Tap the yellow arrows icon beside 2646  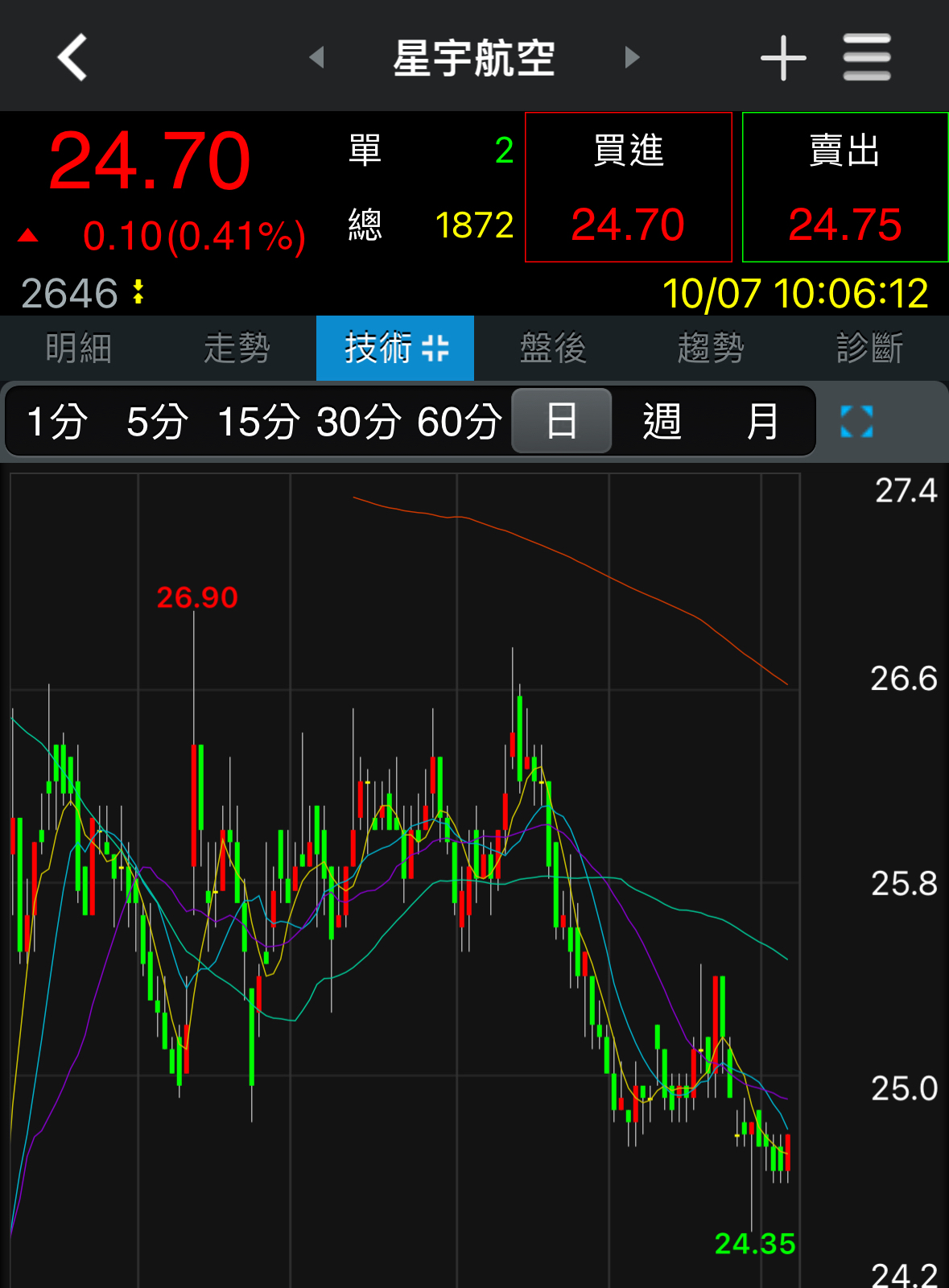(138, 291)
